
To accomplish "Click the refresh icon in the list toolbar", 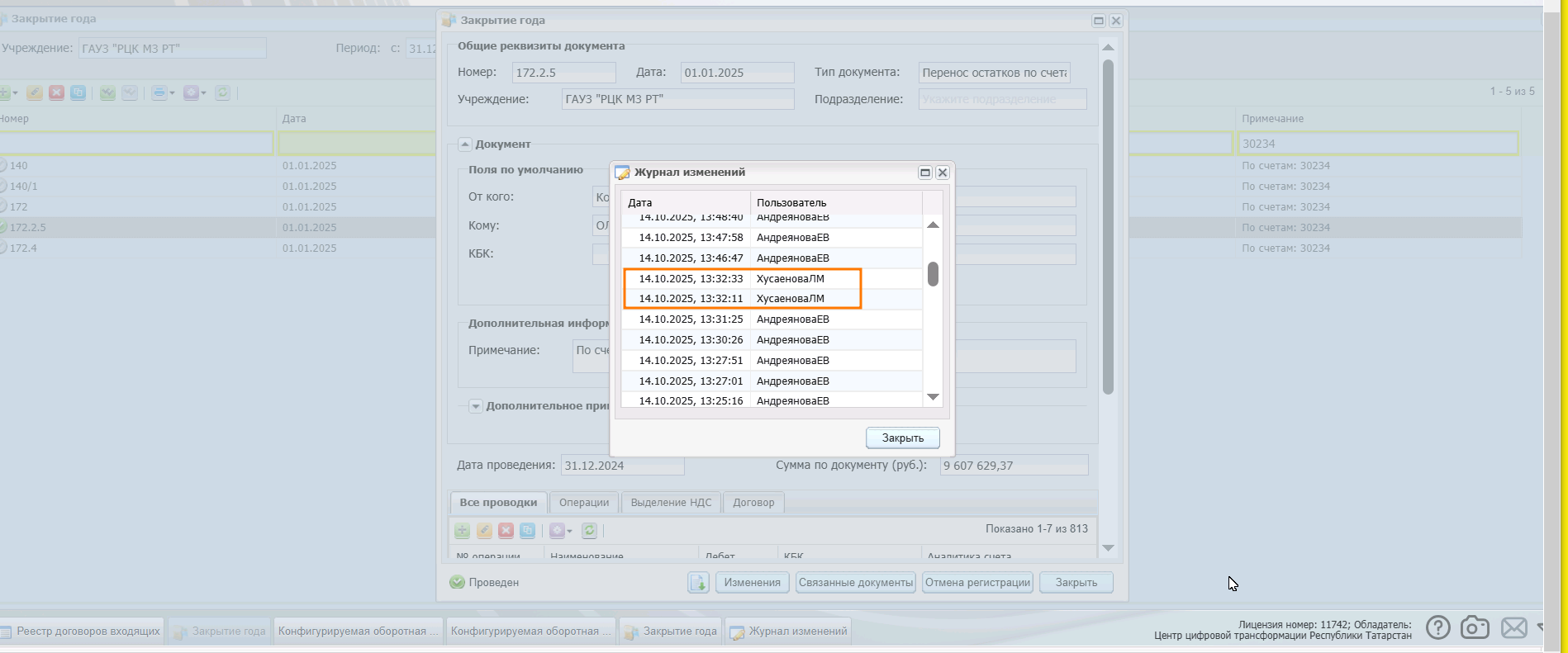I will pos(222,93).
